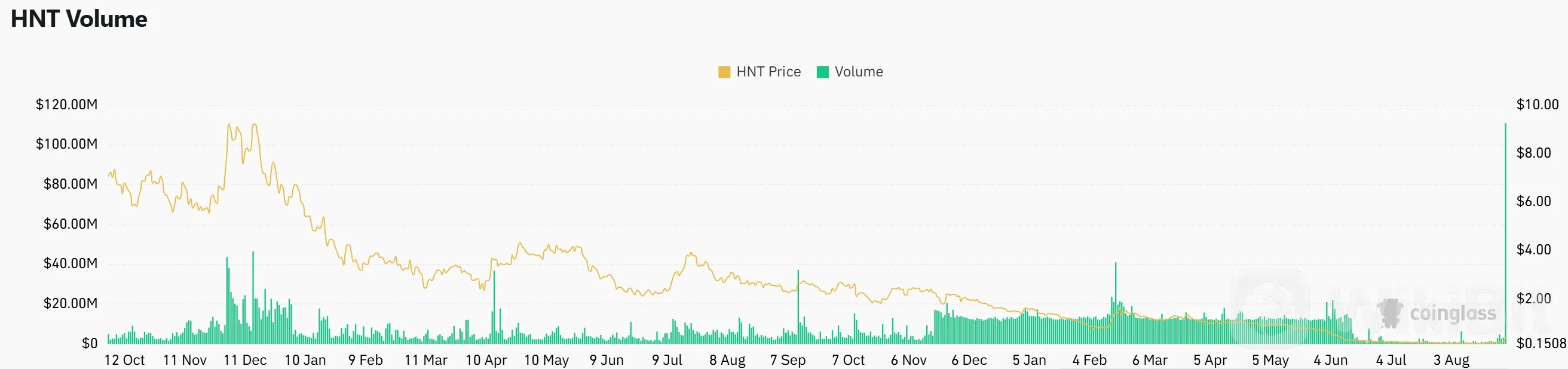Image resolution: width=1568 pixels, height=369 pixels.
Task: Click the final tallest green volume bar
Action: (1505, 233)
